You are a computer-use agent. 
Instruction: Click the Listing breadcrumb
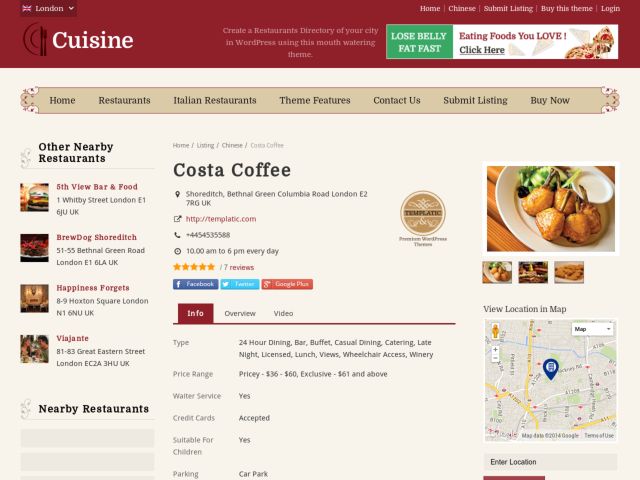pyautogui.click(x=205, y=145)
